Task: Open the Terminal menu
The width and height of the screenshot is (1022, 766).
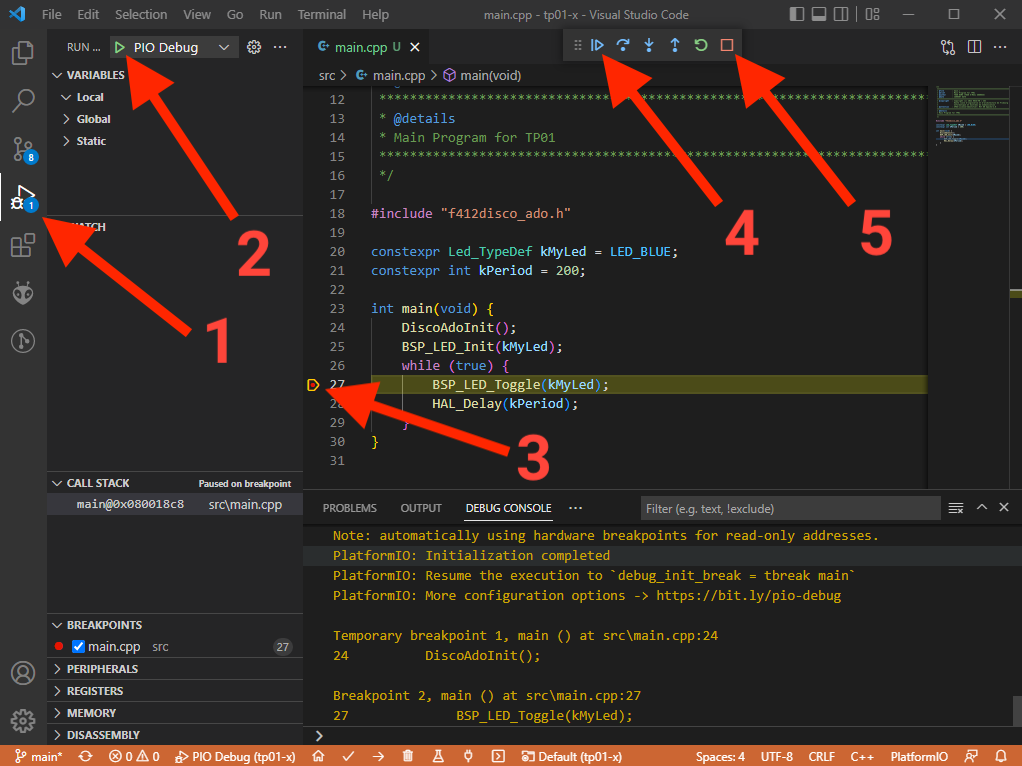Action: click(x=321, y=14)
